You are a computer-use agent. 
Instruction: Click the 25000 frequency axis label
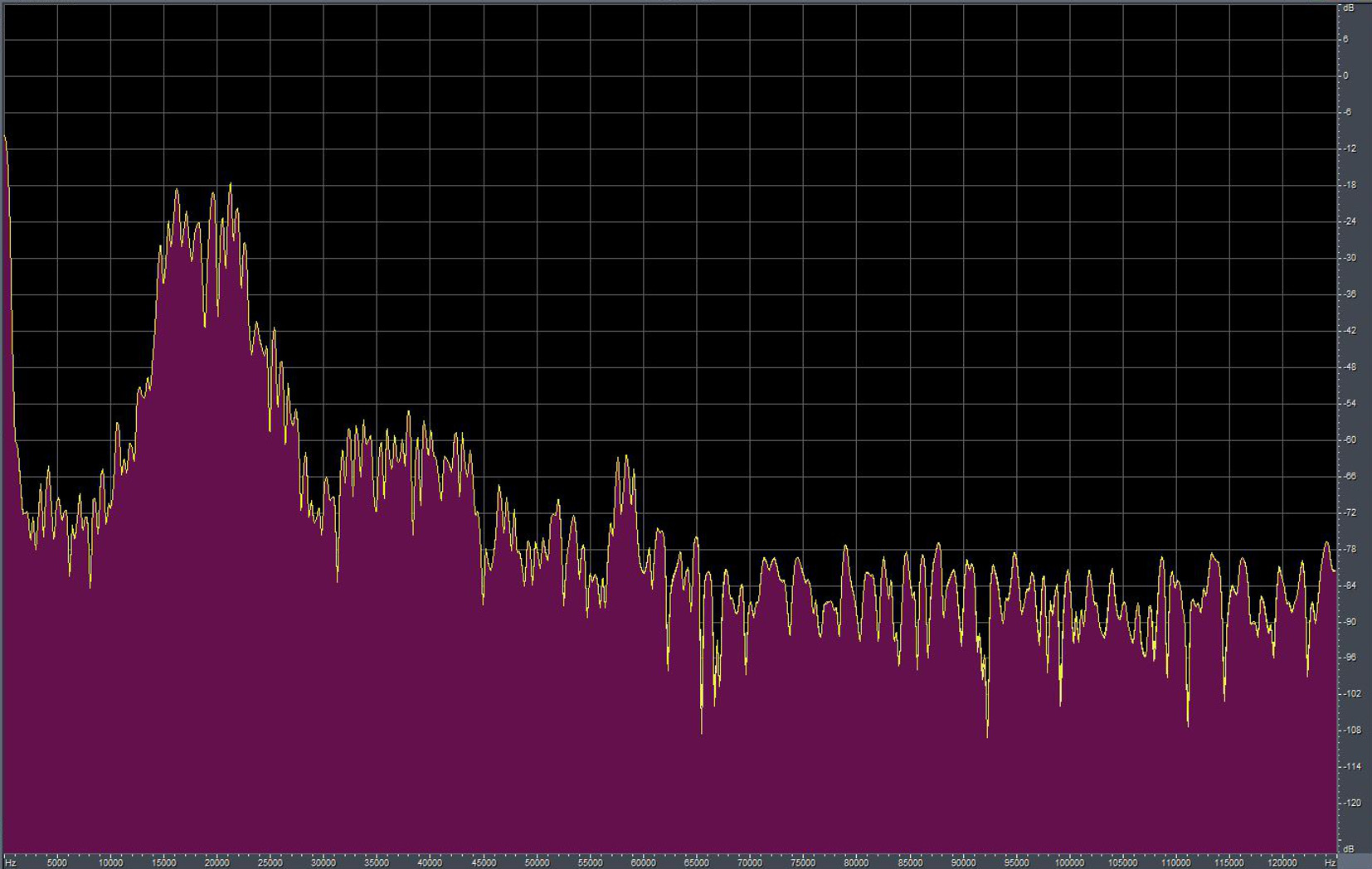point(270,863)
